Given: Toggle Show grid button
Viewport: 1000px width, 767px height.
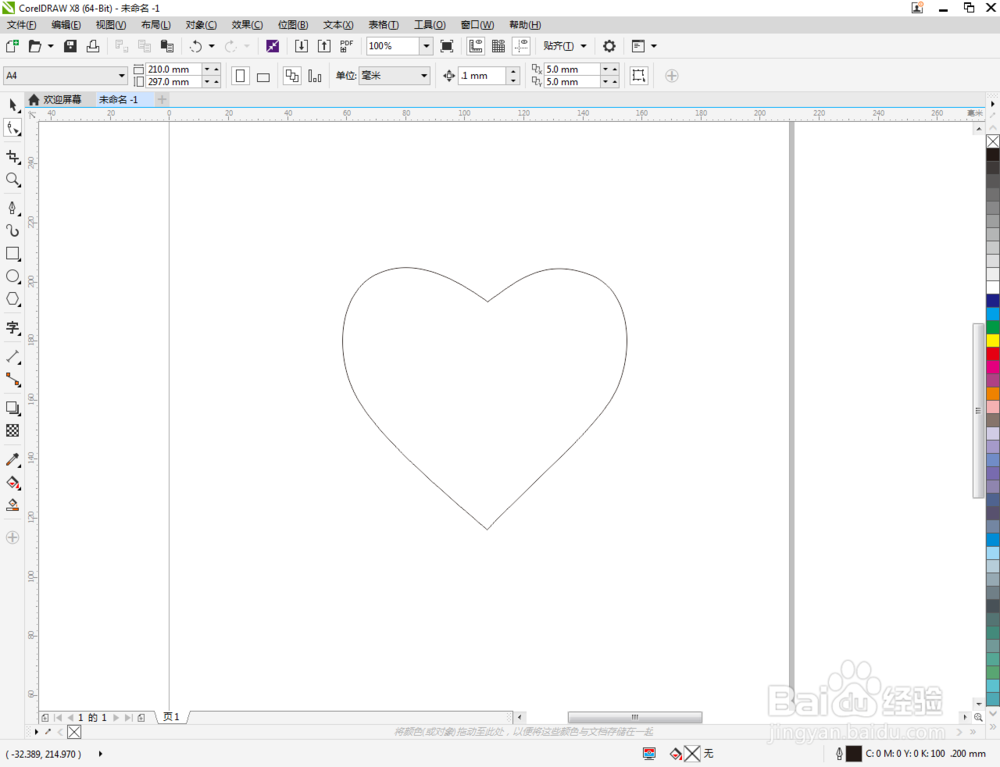Looking at the screenshot, I should coord(499,46).
